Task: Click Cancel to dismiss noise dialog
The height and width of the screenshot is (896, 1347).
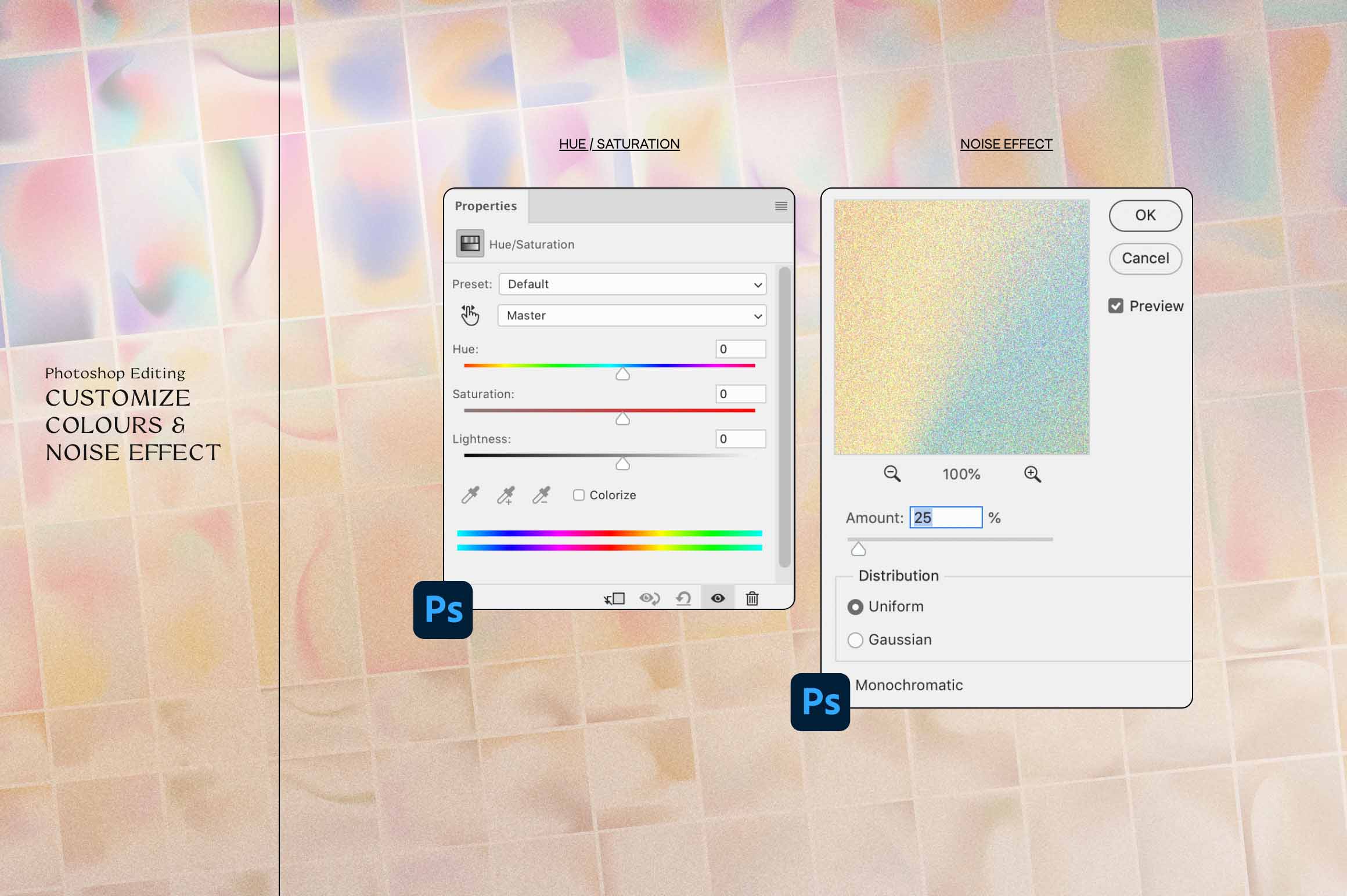Action: [1145, 258]
